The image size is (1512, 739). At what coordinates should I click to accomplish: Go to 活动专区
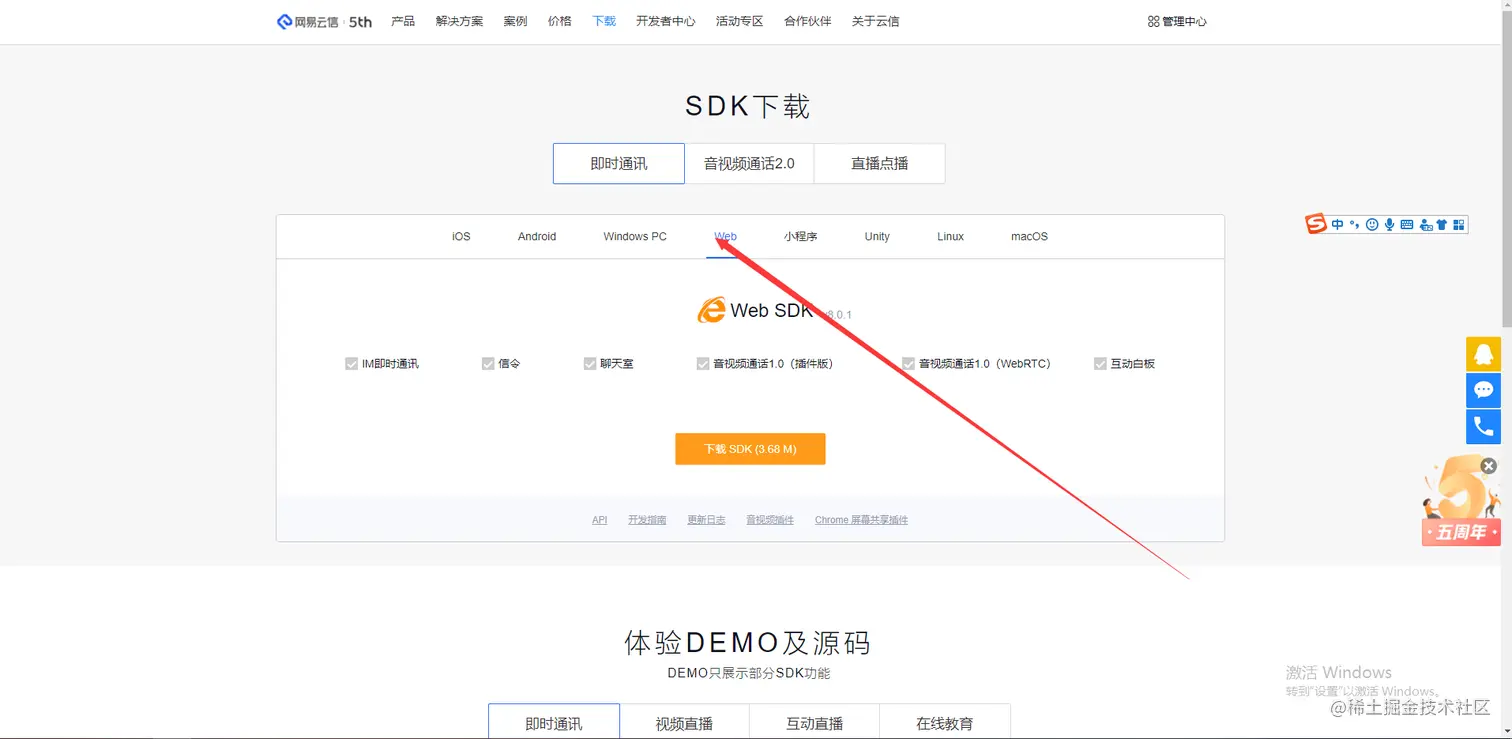point(740,21)
